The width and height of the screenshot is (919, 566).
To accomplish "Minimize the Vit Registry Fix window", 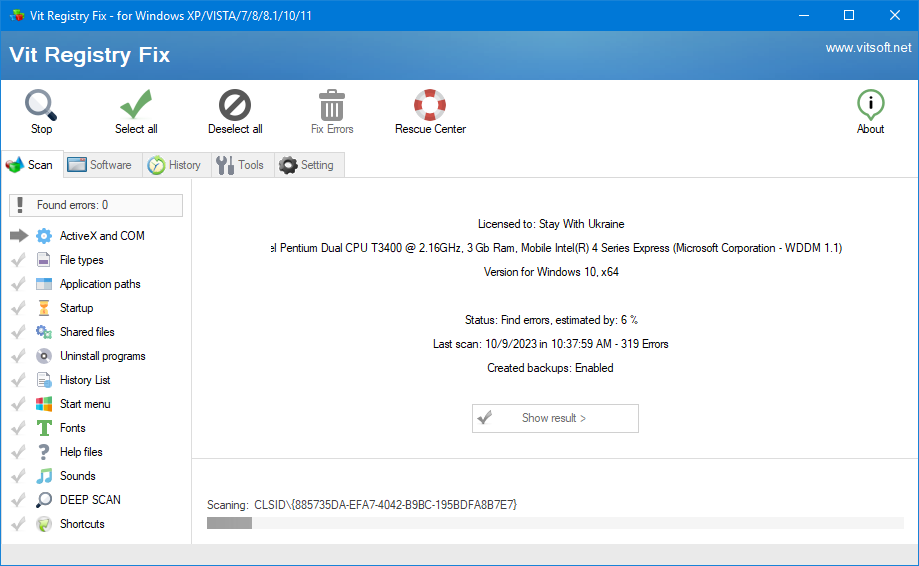I will click(x=804, y=15).
